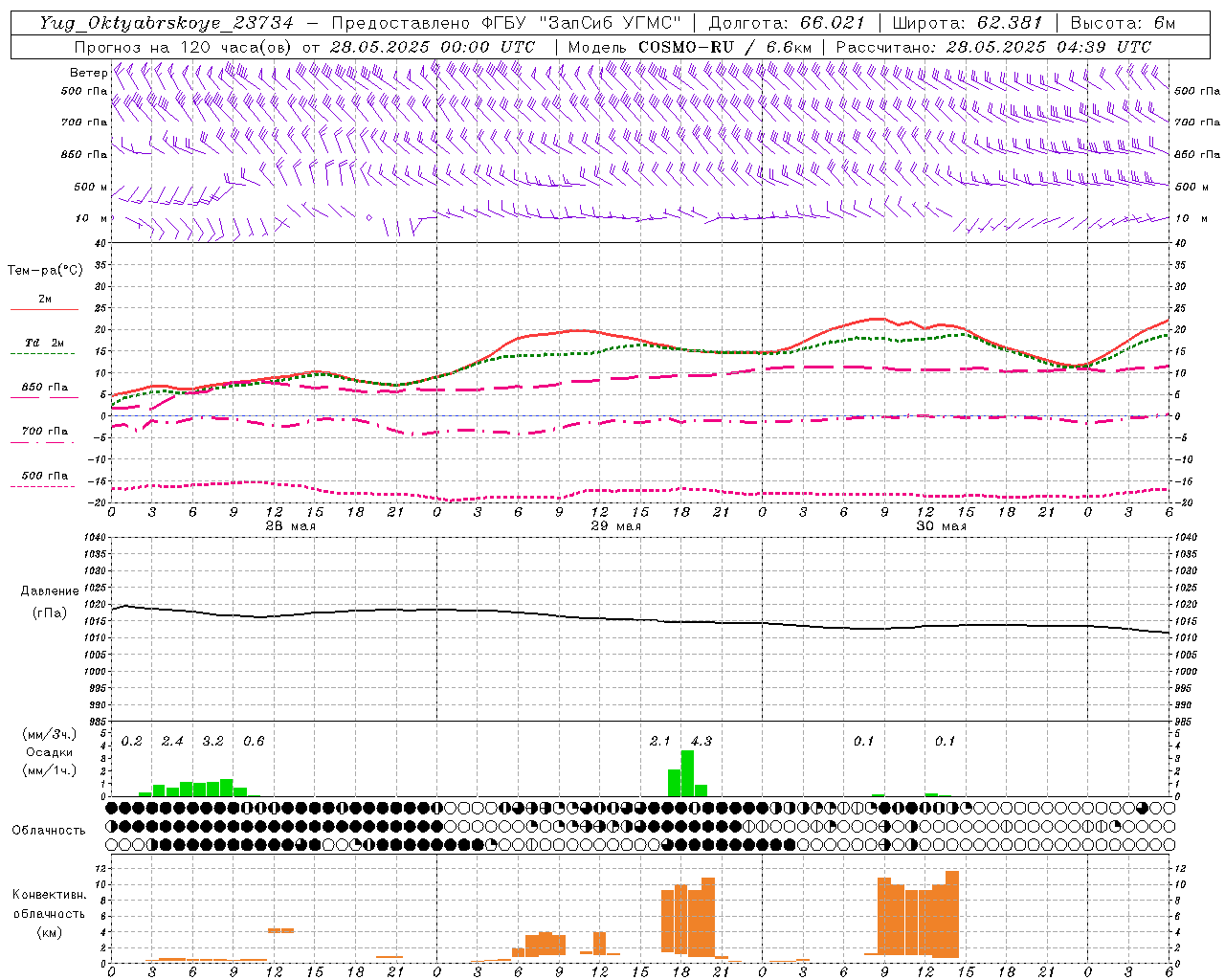Click the 30 мая date label
This screenshot has width=1225, height=980.
click(942, 526)
